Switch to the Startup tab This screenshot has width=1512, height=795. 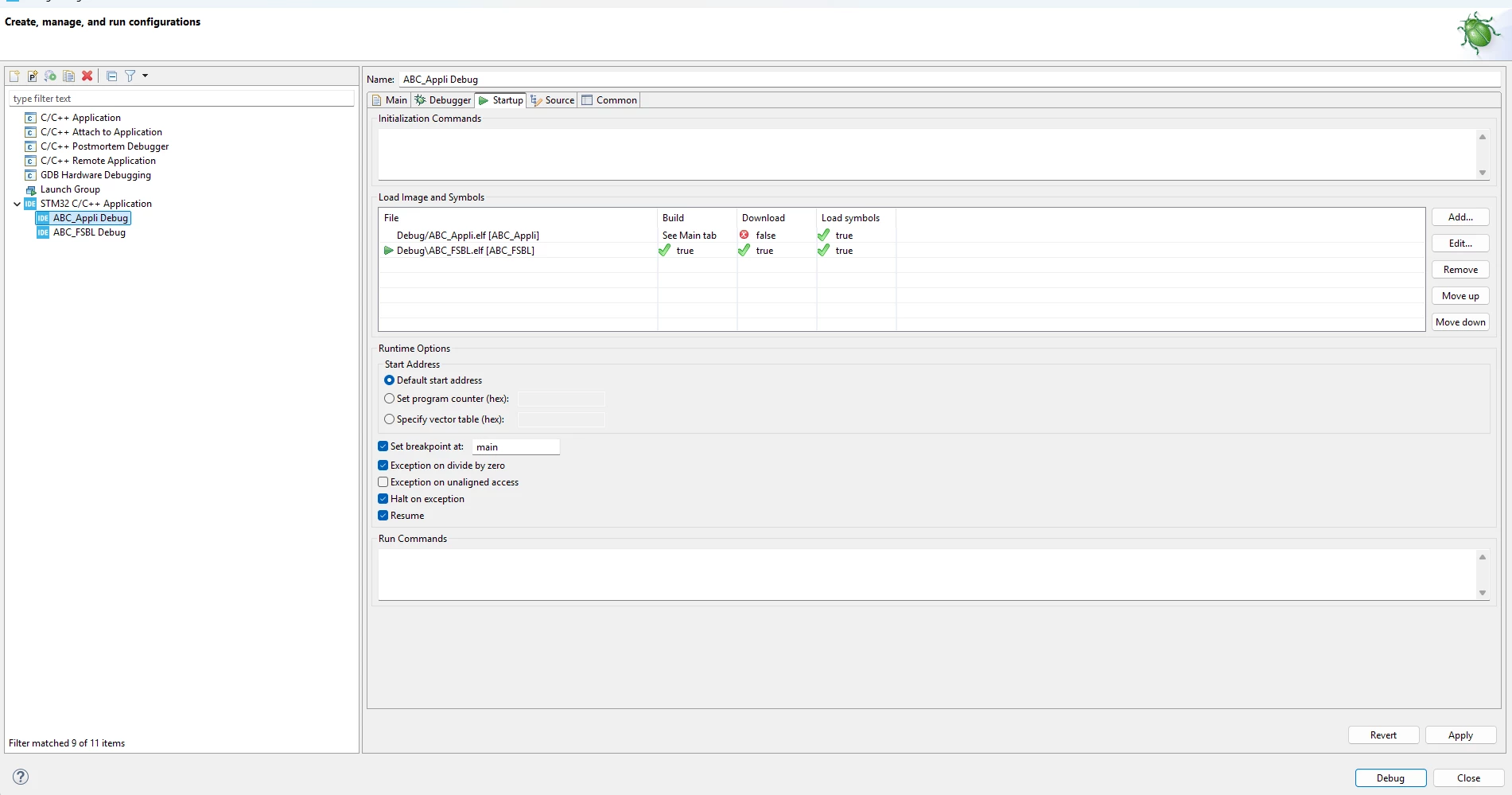pos(501,100)
